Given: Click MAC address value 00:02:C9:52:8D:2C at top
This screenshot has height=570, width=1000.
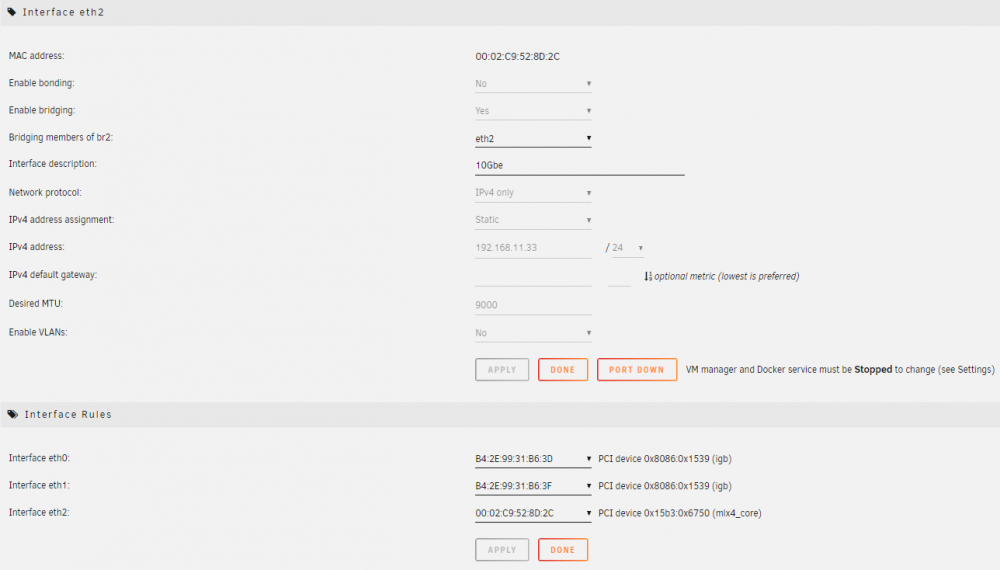Looking at the screenshot, I should [517, 57].
